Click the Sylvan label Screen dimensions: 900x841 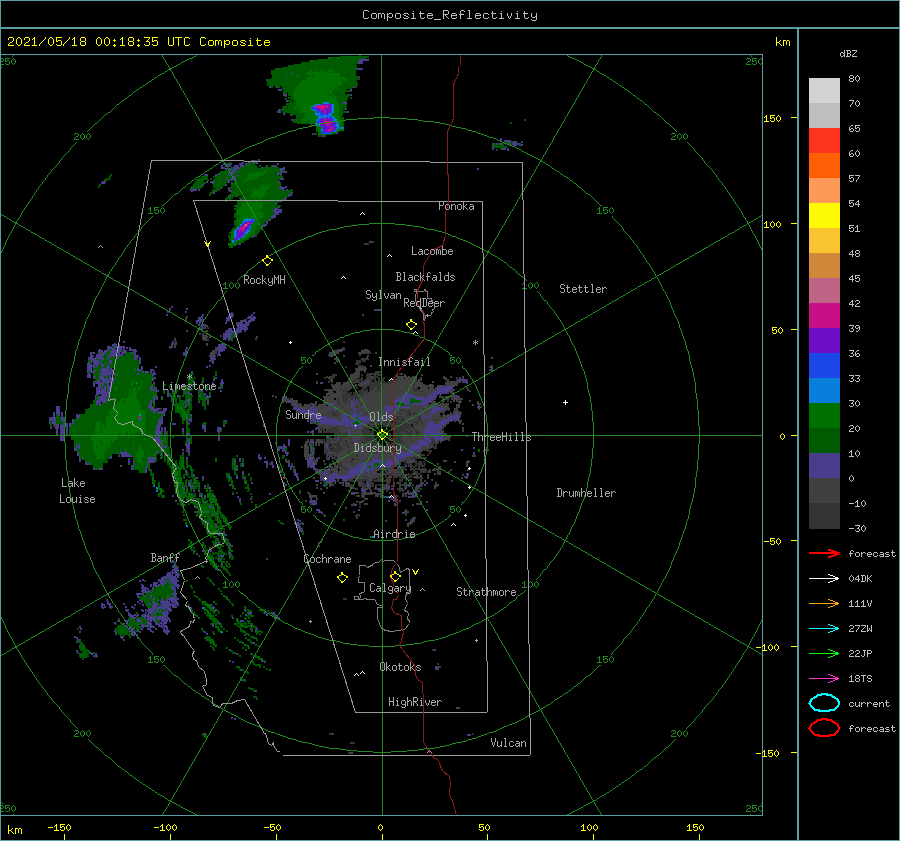383,295
